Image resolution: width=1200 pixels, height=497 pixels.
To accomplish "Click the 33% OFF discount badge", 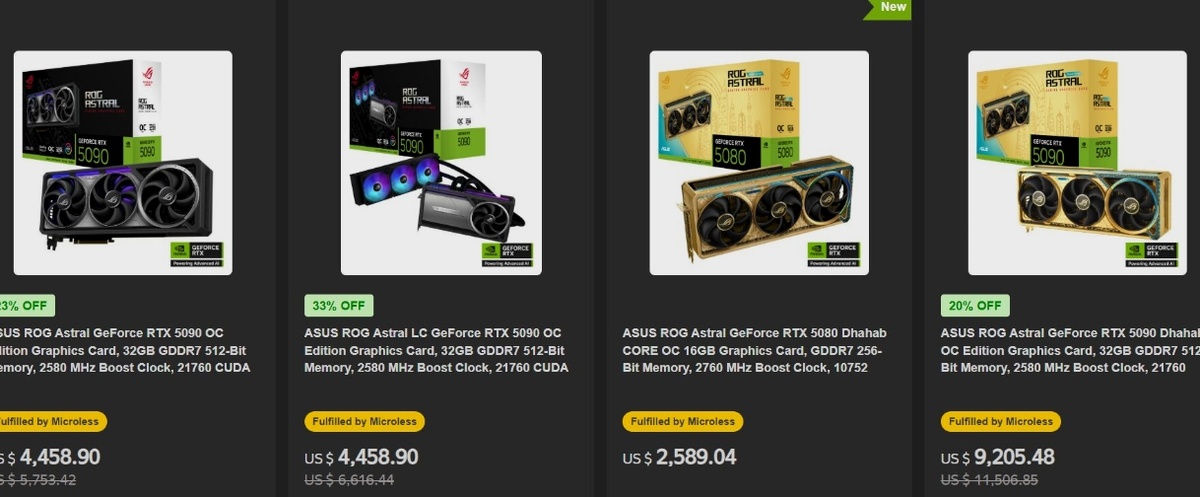I will coord(339,306).
